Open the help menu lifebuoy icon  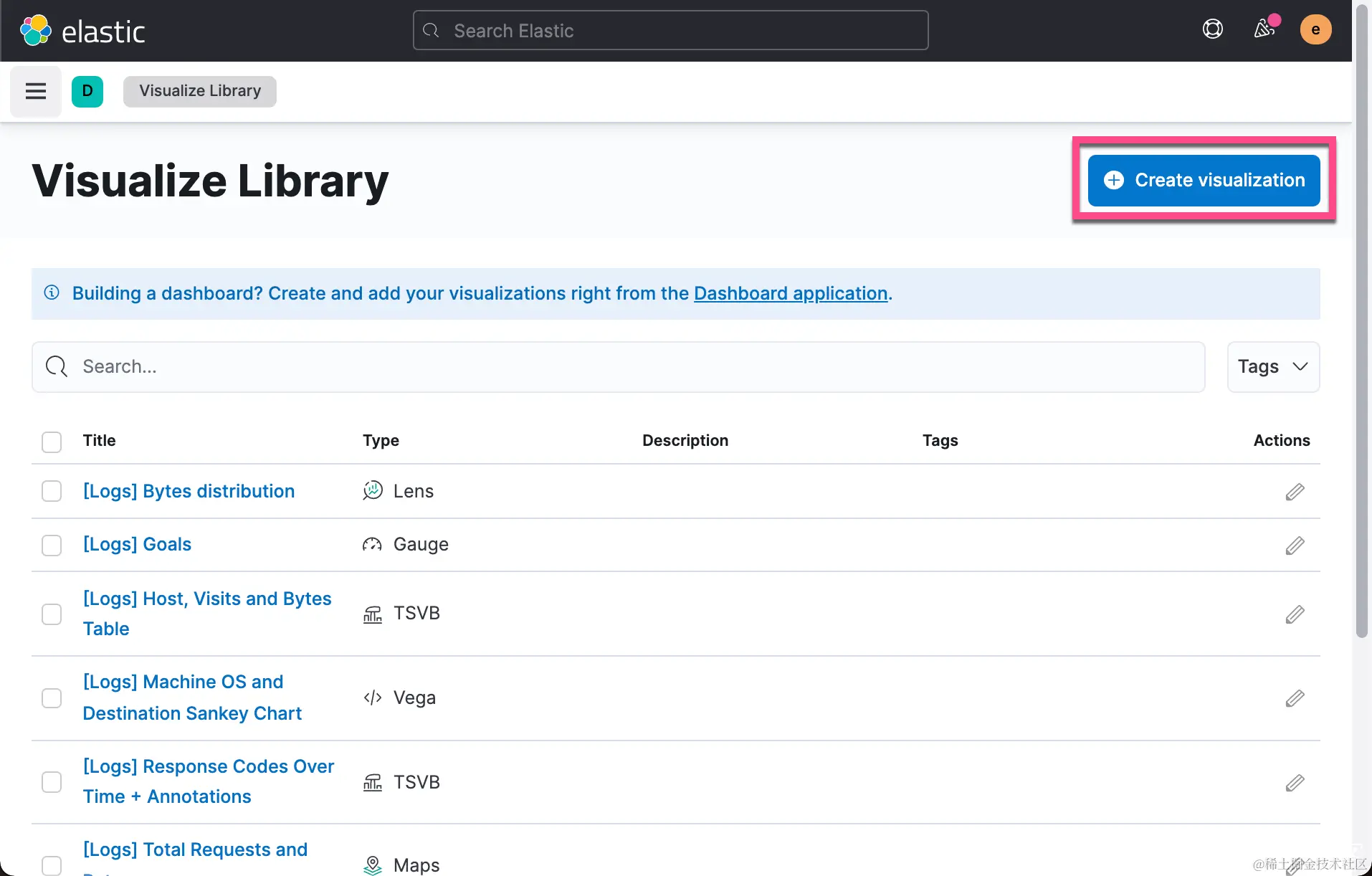coord(1212,29)
